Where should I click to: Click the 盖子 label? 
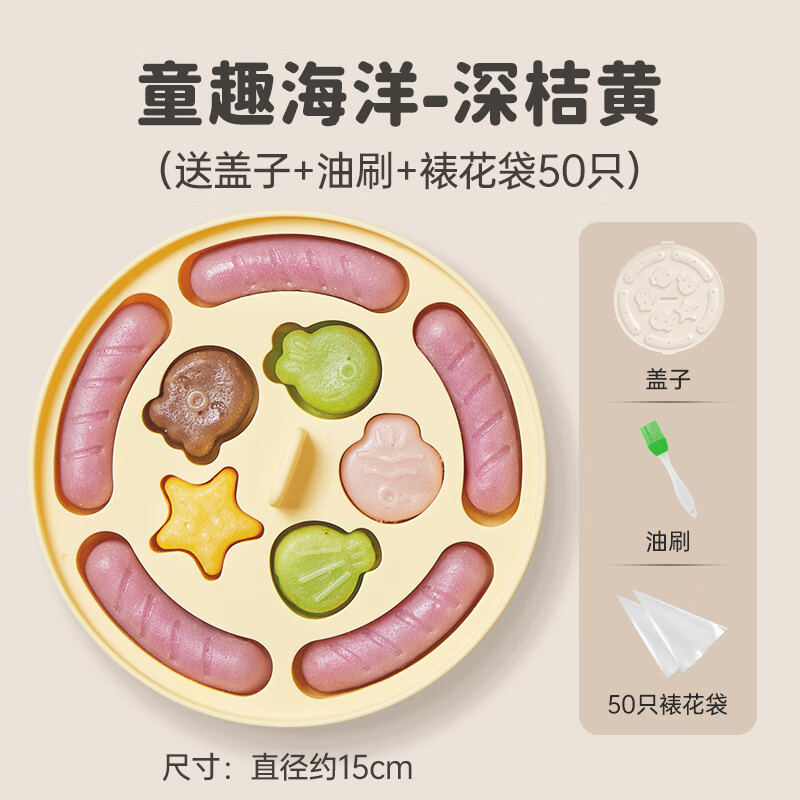pyautogui.click(x=668, y=379)
